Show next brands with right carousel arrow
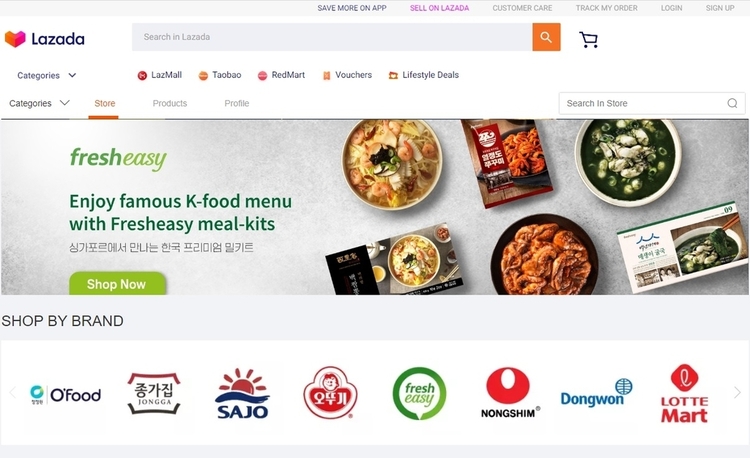 (x=737, y=393)
